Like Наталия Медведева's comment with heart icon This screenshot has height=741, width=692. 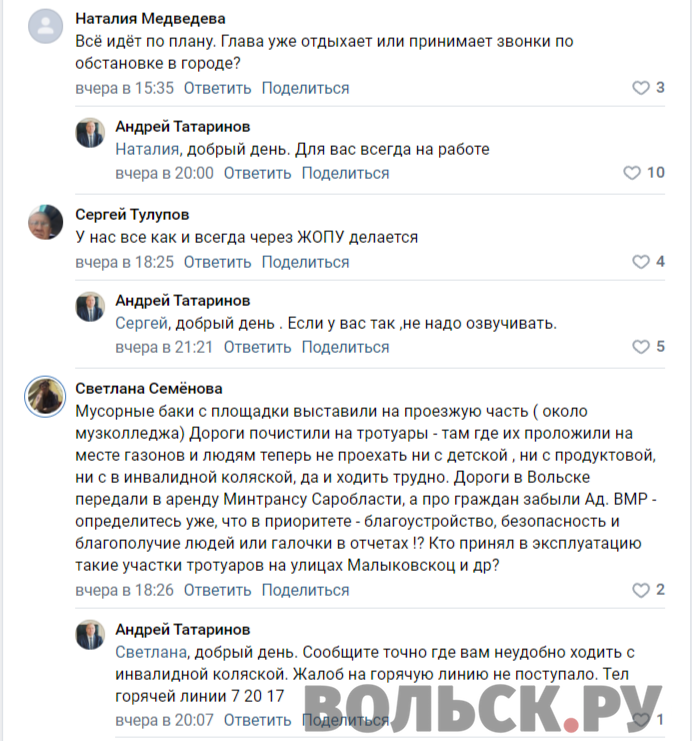[641, 88]
